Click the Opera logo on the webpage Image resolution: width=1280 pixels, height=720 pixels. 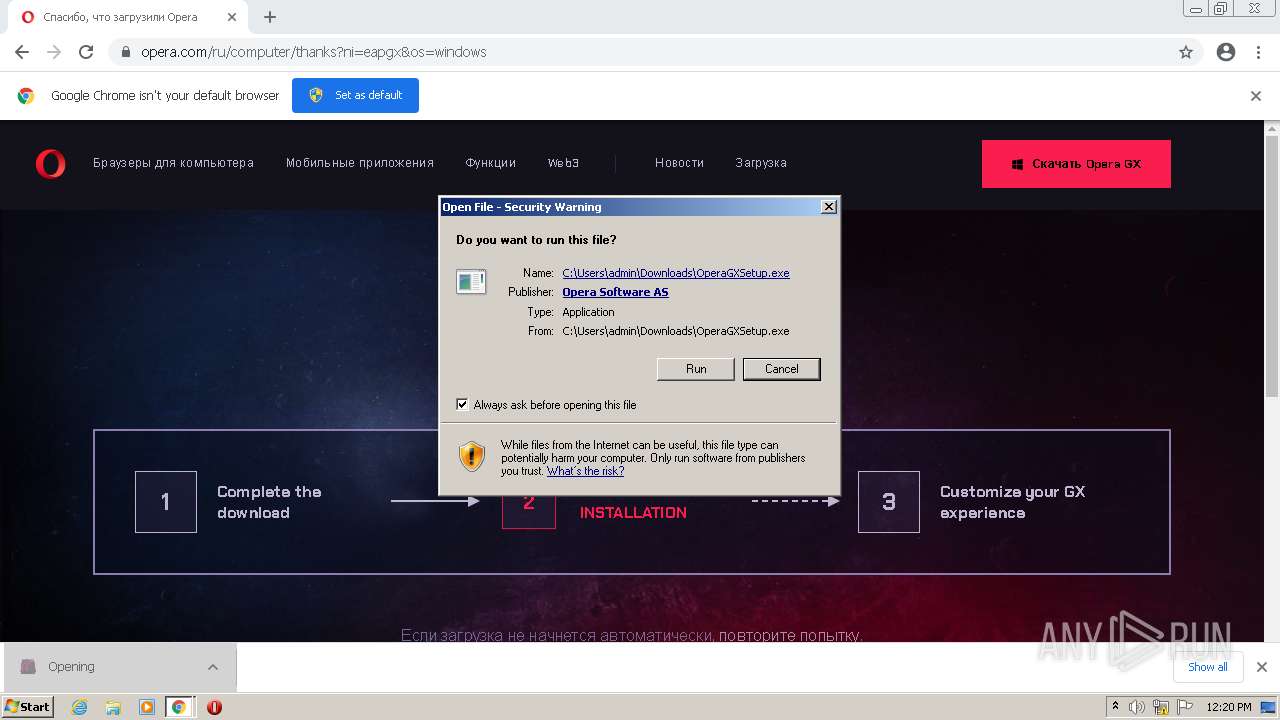pos(50,163)
